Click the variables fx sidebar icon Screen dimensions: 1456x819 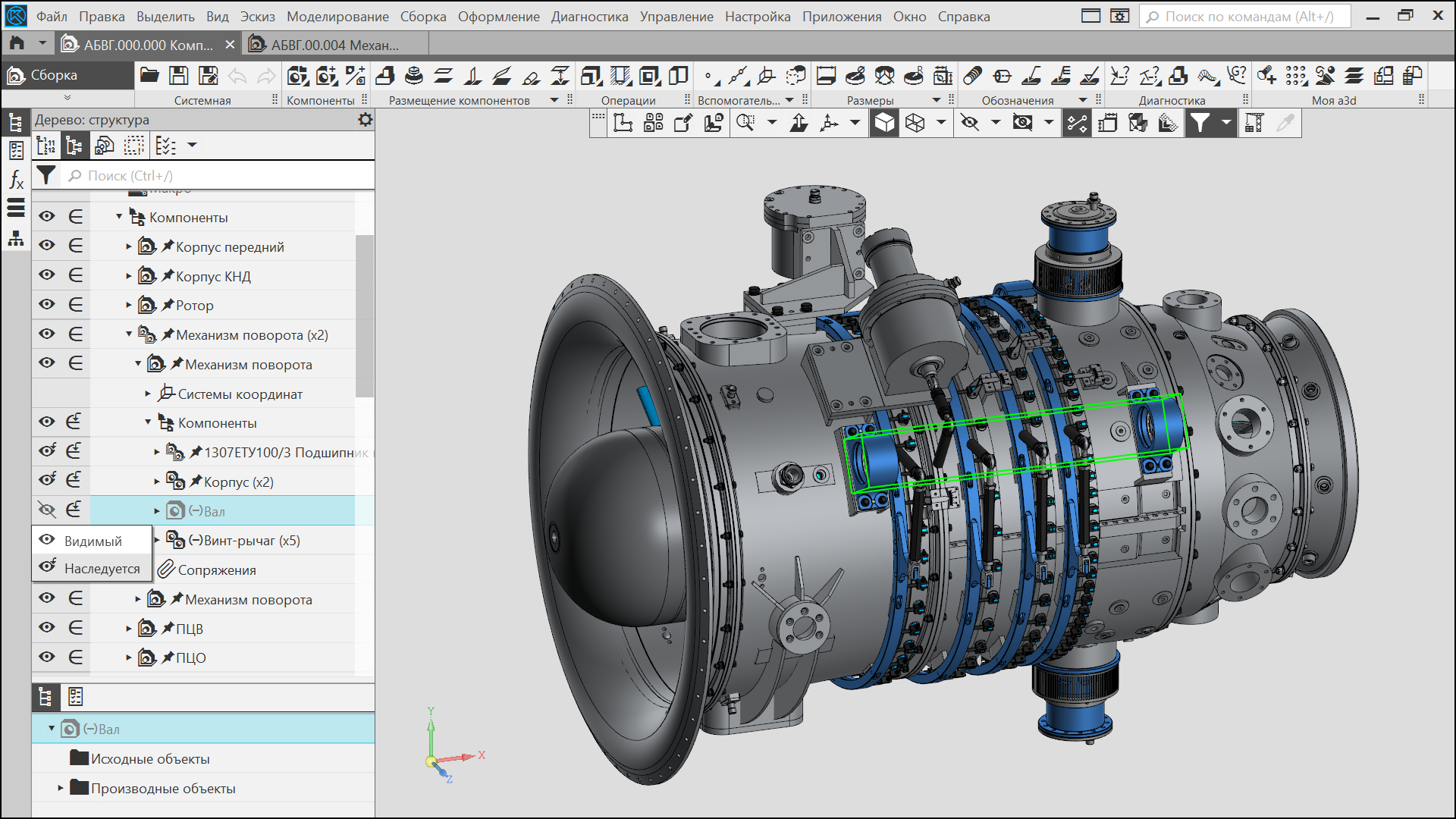pyautogui.click(x=16, y=180)
